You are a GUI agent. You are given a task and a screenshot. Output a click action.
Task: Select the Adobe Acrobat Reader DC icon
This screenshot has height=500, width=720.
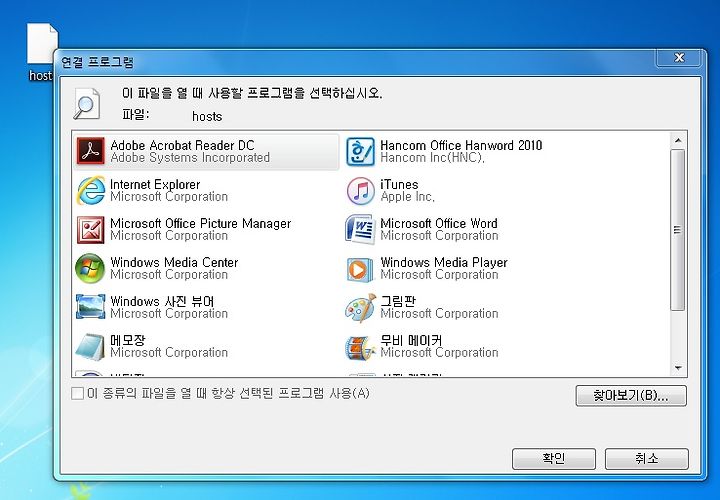coord(90,151)
